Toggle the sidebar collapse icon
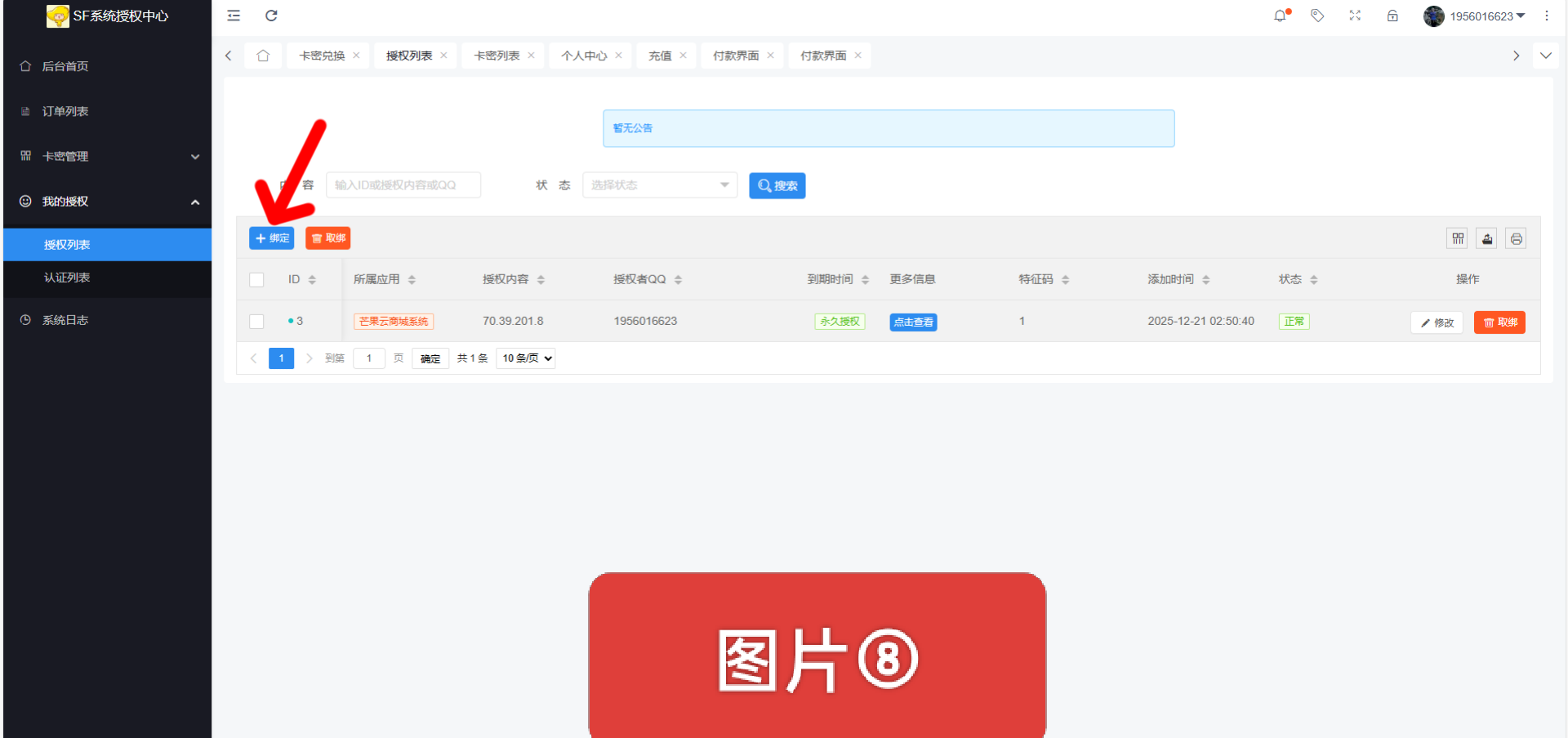Image resolution: width=1568 pixels, height=738 pixels. 234,16
